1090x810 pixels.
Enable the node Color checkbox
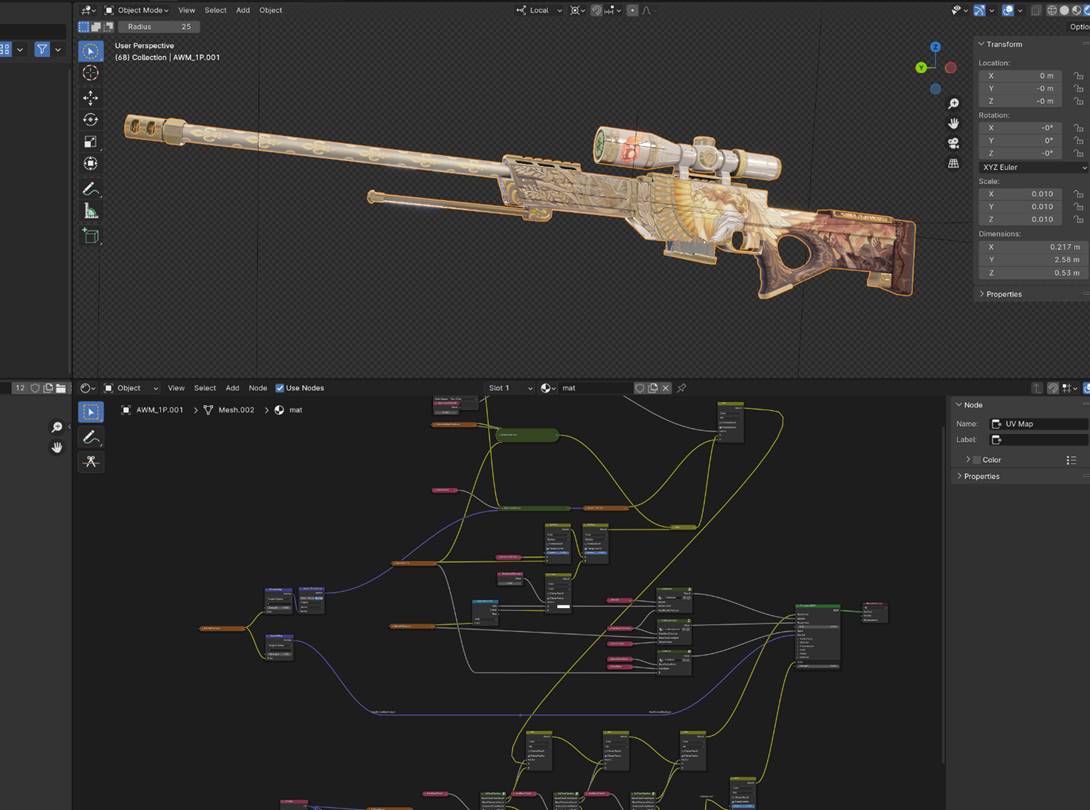(x=976, y=460)
